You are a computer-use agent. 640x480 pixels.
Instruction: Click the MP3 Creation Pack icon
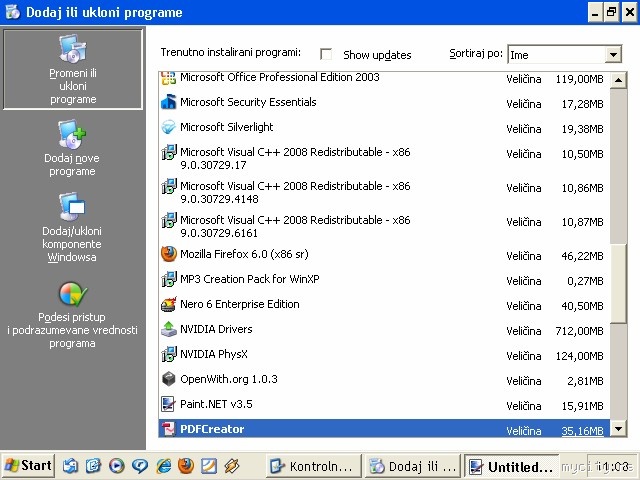tap(169, 279)
